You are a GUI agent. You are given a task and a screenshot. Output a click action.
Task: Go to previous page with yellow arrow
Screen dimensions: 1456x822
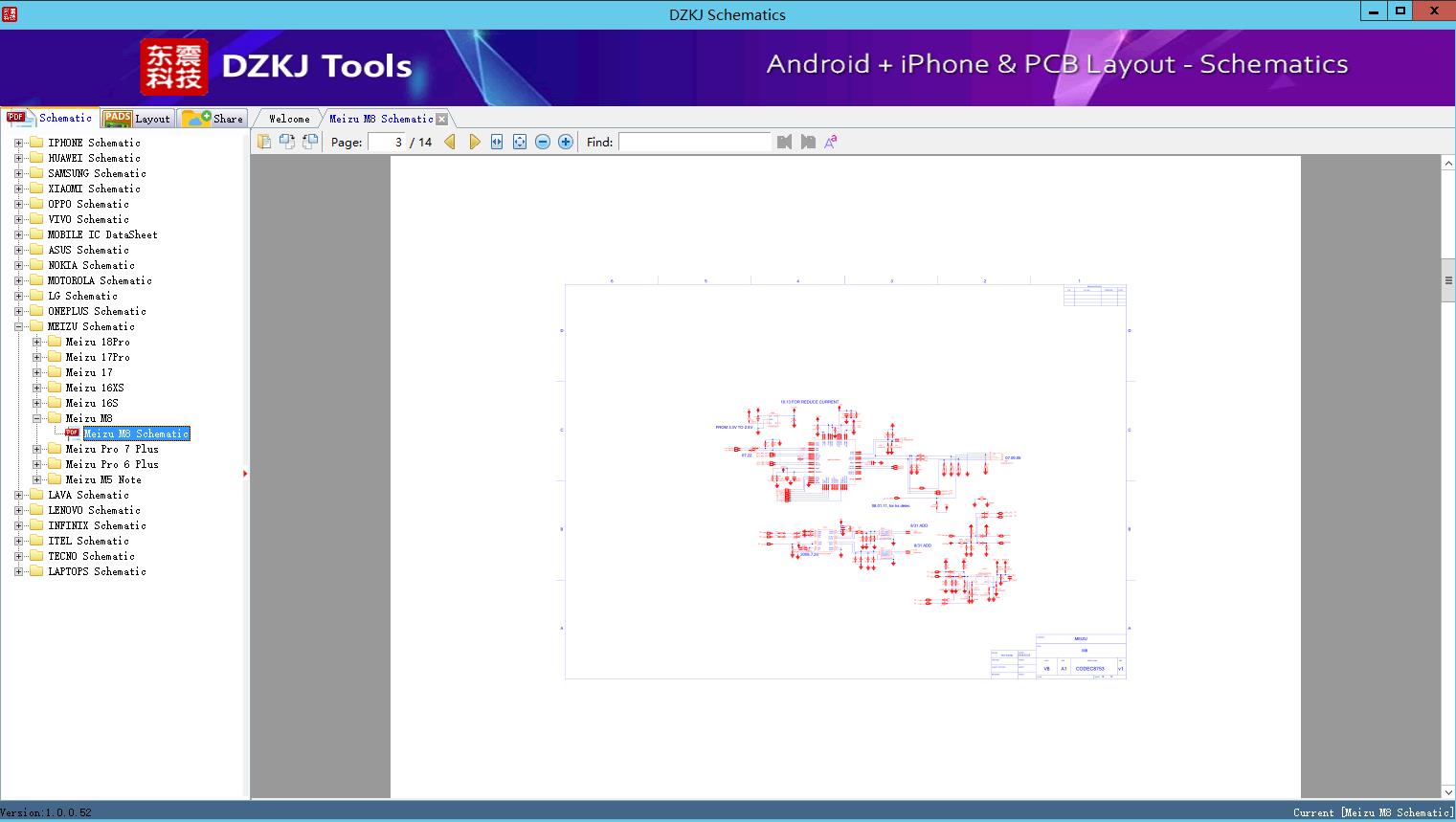[x=450, y=141]
